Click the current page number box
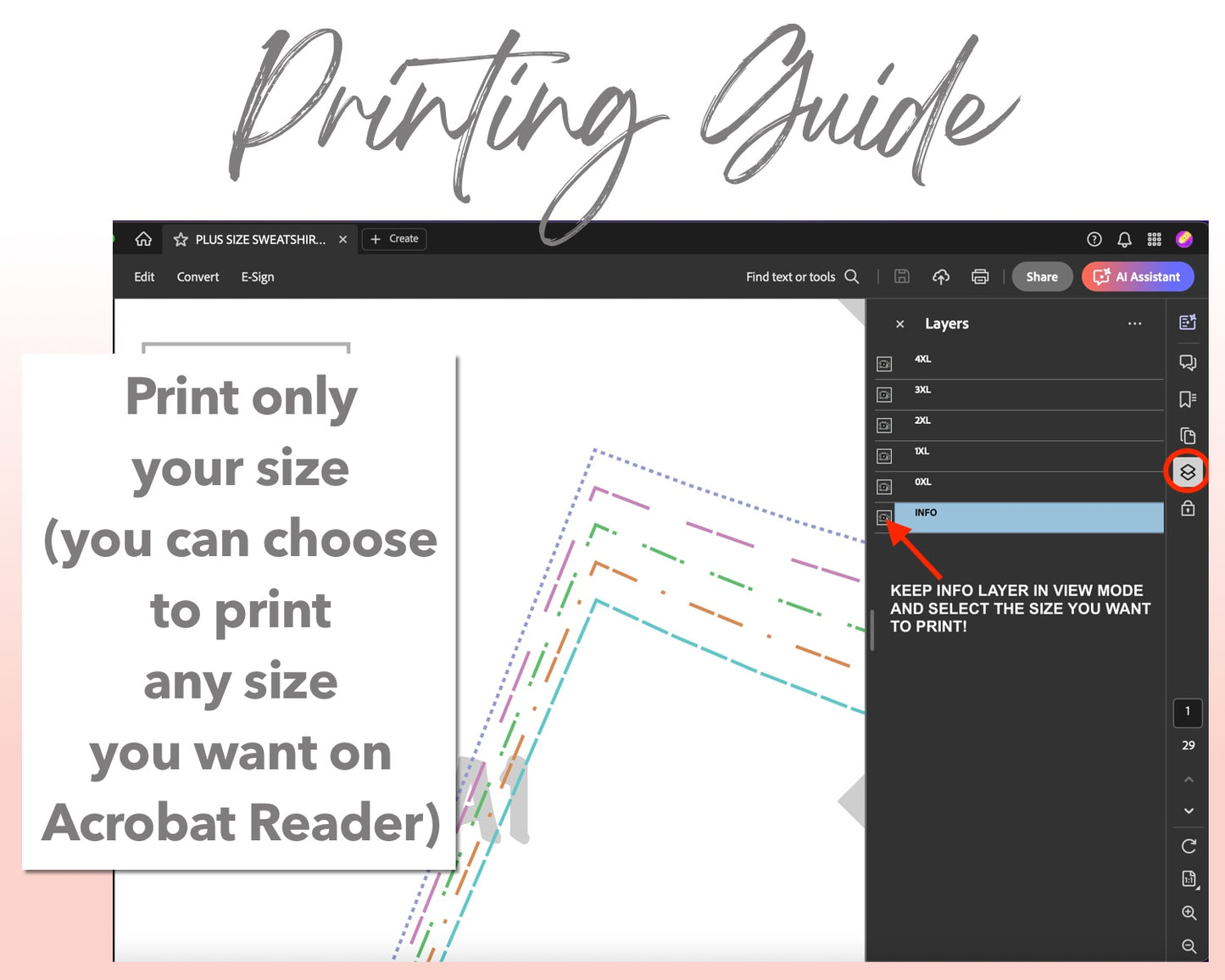The image size is (1225, 980). tap(1188, 712)
